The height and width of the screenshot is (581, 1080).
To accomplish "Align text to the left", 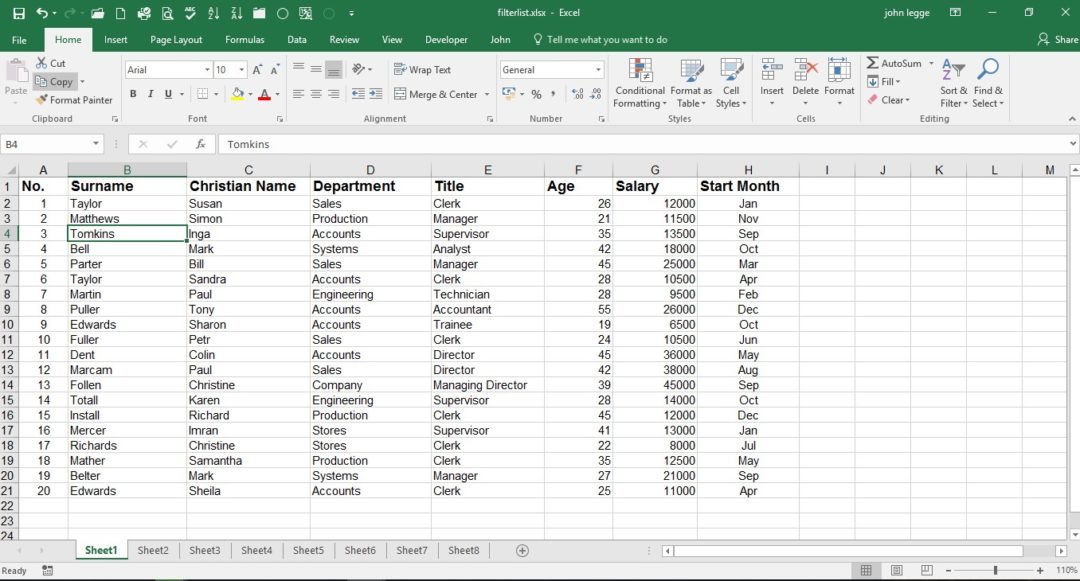I will point(298,94).
